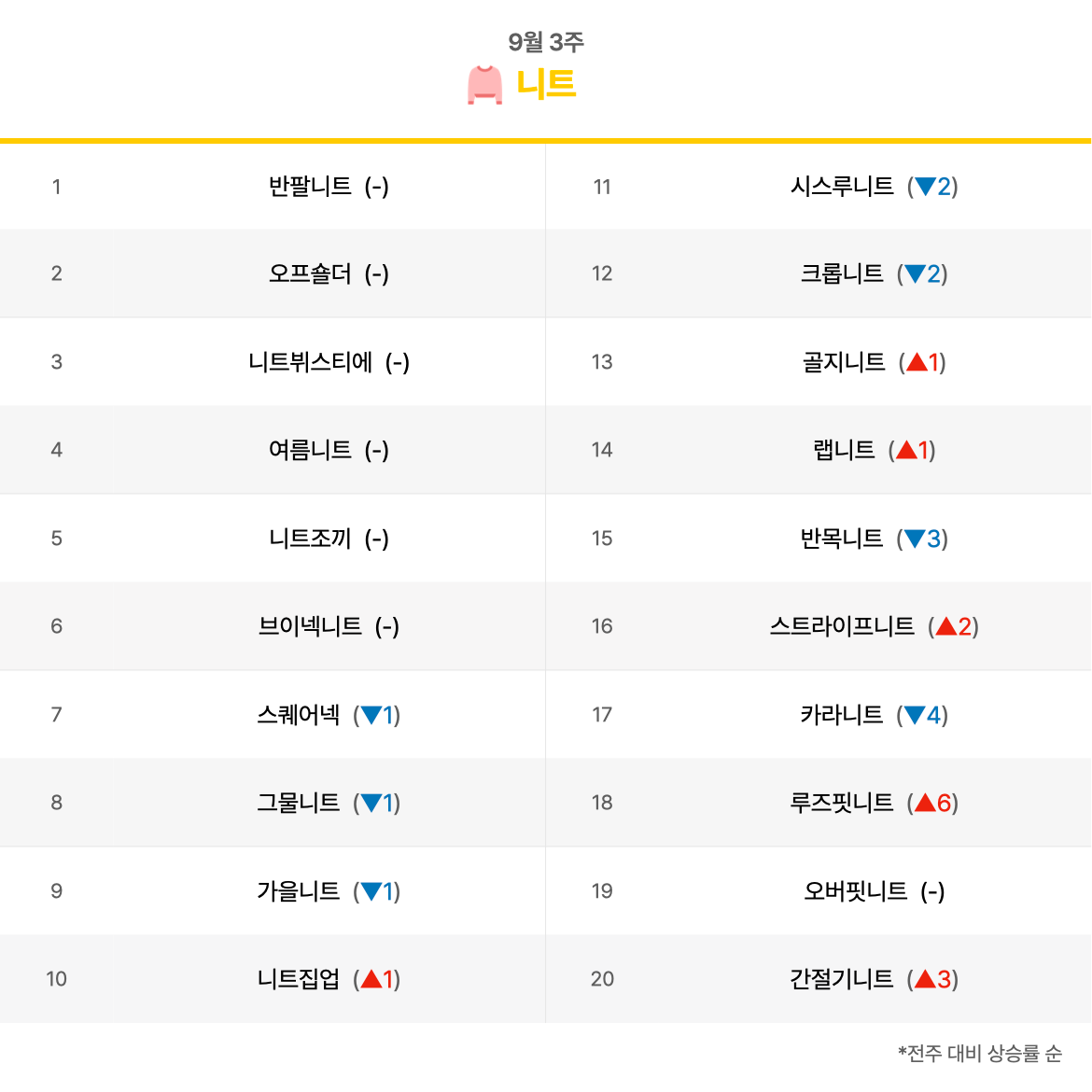Select the rank 1 keyword 반팔니트

pos(310,186)
